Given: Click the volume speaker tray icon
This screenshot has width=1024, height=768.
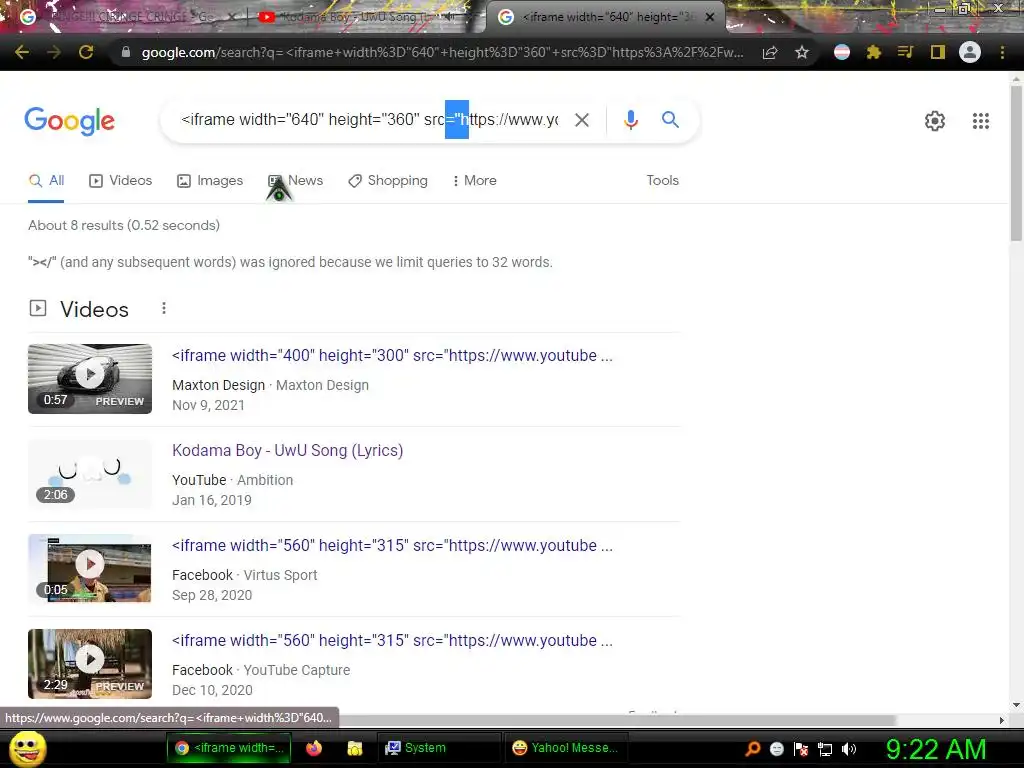Looking at the screenshot, I should pyautogui.click(x=849, y=749).
